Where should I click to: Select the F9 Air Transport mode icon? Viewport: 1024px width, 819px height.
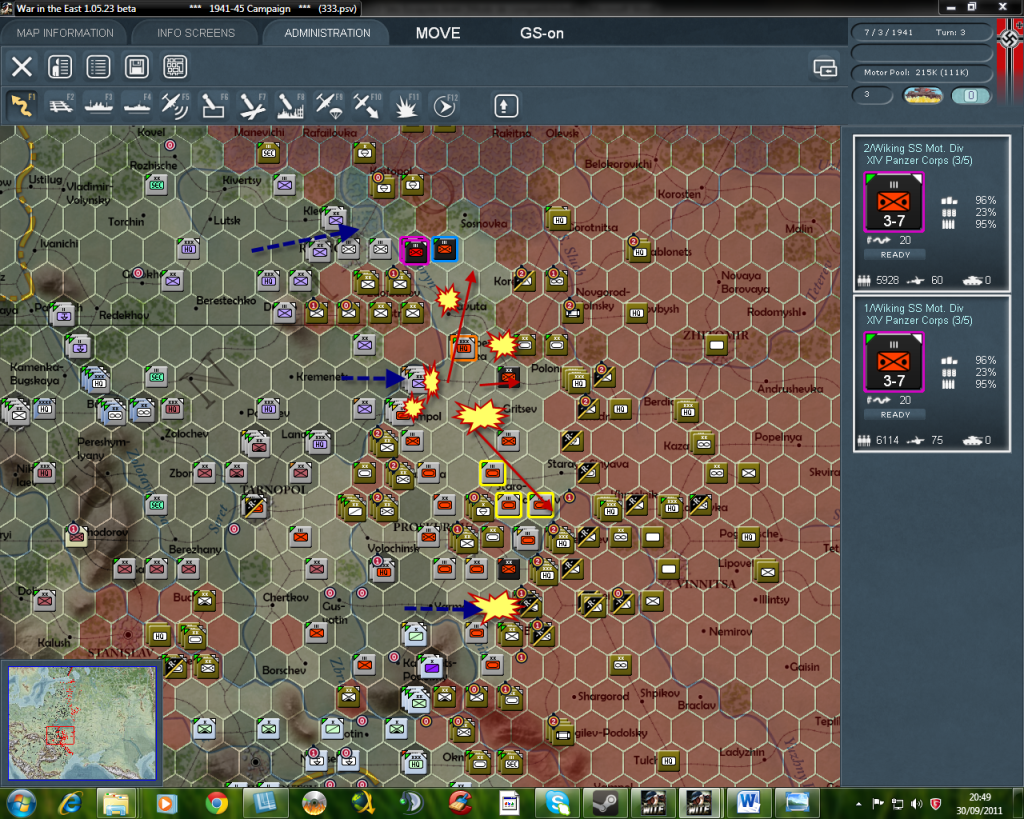click(x=328, y=106)
